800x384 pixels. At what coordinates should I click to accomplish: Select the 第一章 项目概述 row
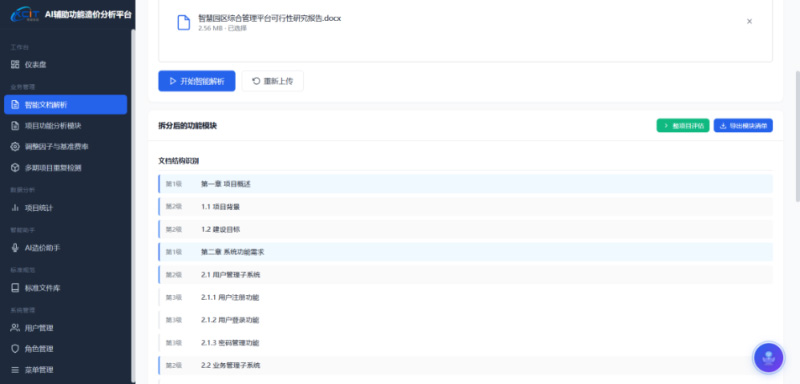pos(465,184)
